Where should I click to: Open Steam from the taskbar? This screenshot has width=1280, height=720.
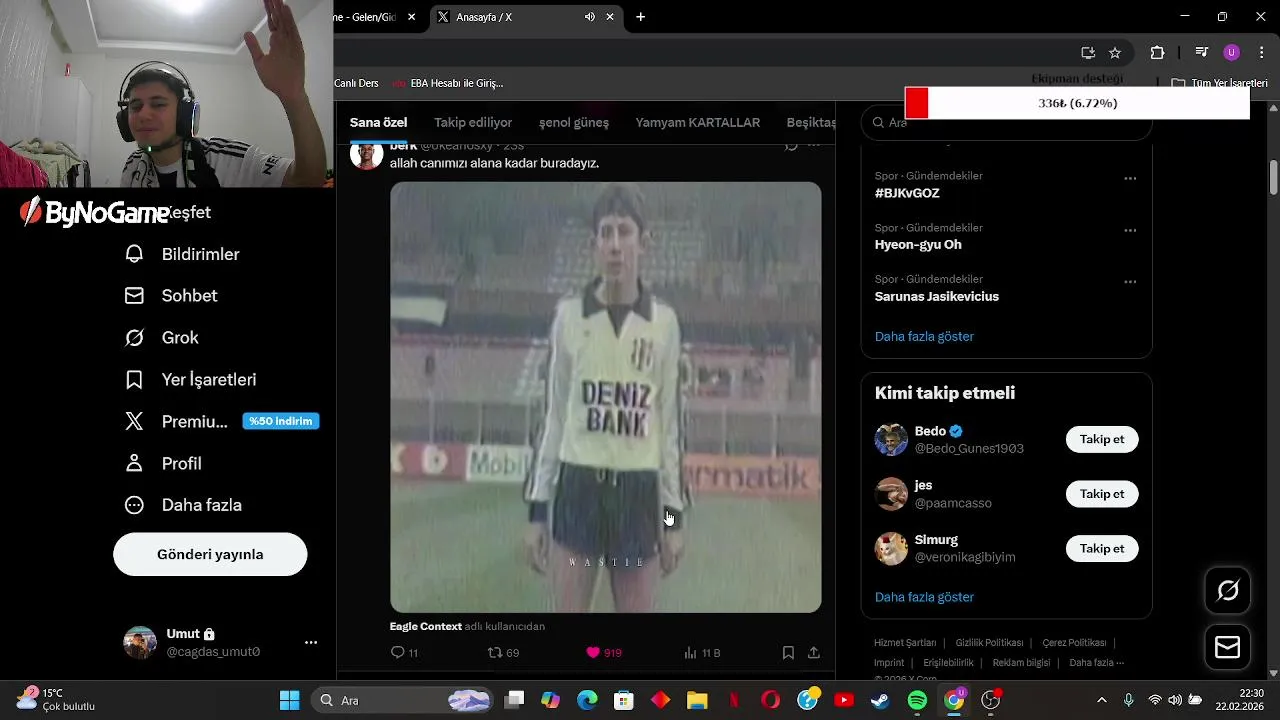pos(880,700)
